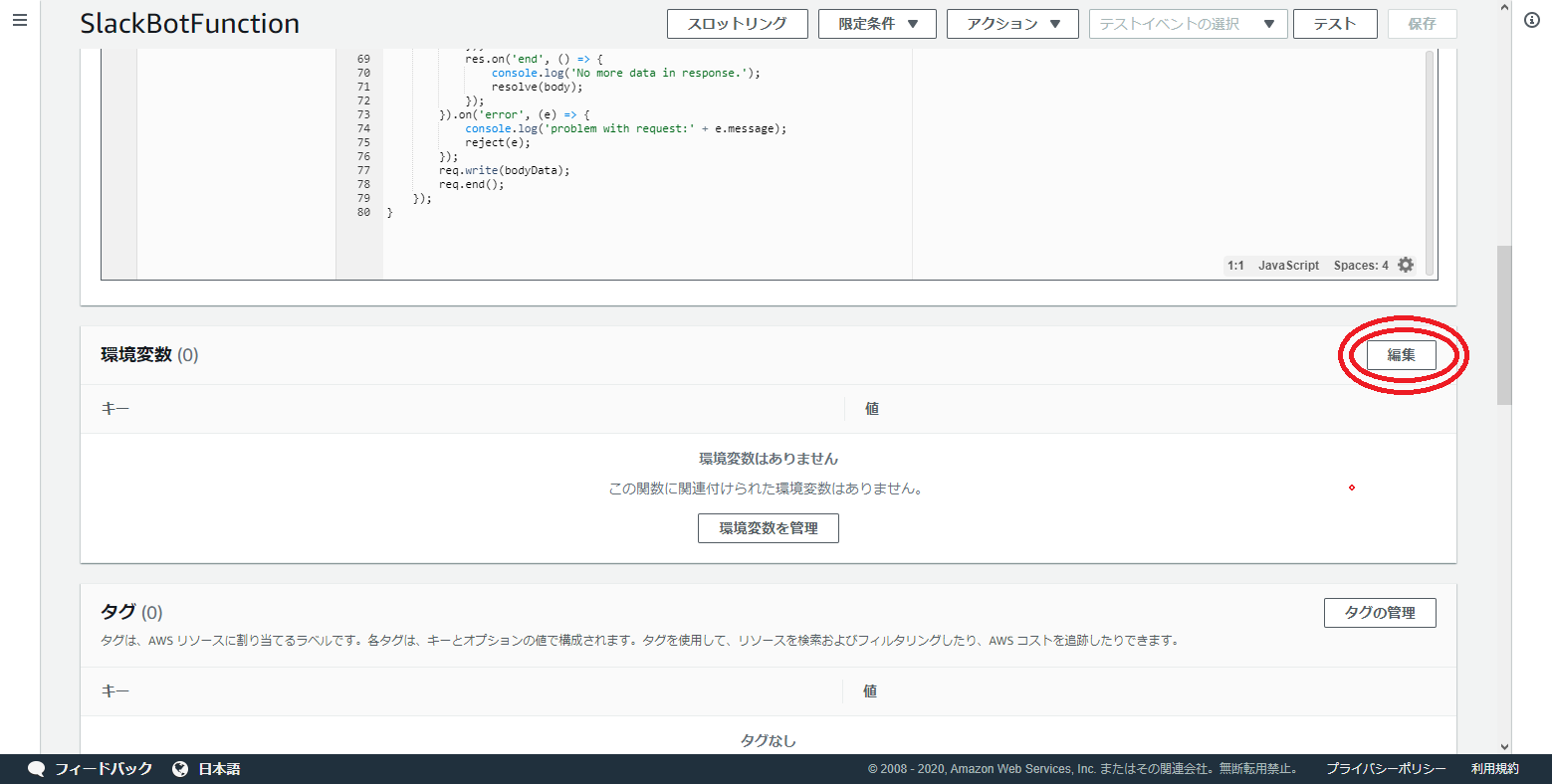Open the プライバシーポリシー link
This screenshot has height=784, width=1552.
click(1386, 769)
